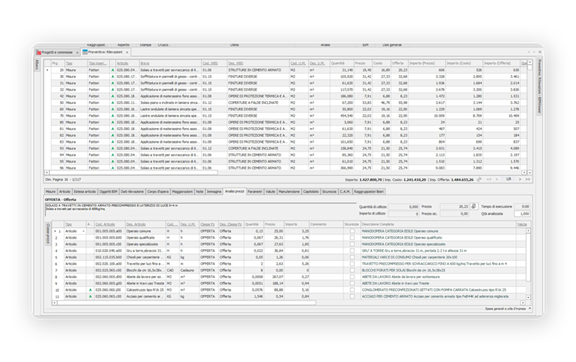Select cell COPERTURE A FALDE INCLINATE in row 50

click(x=258, y=103)
